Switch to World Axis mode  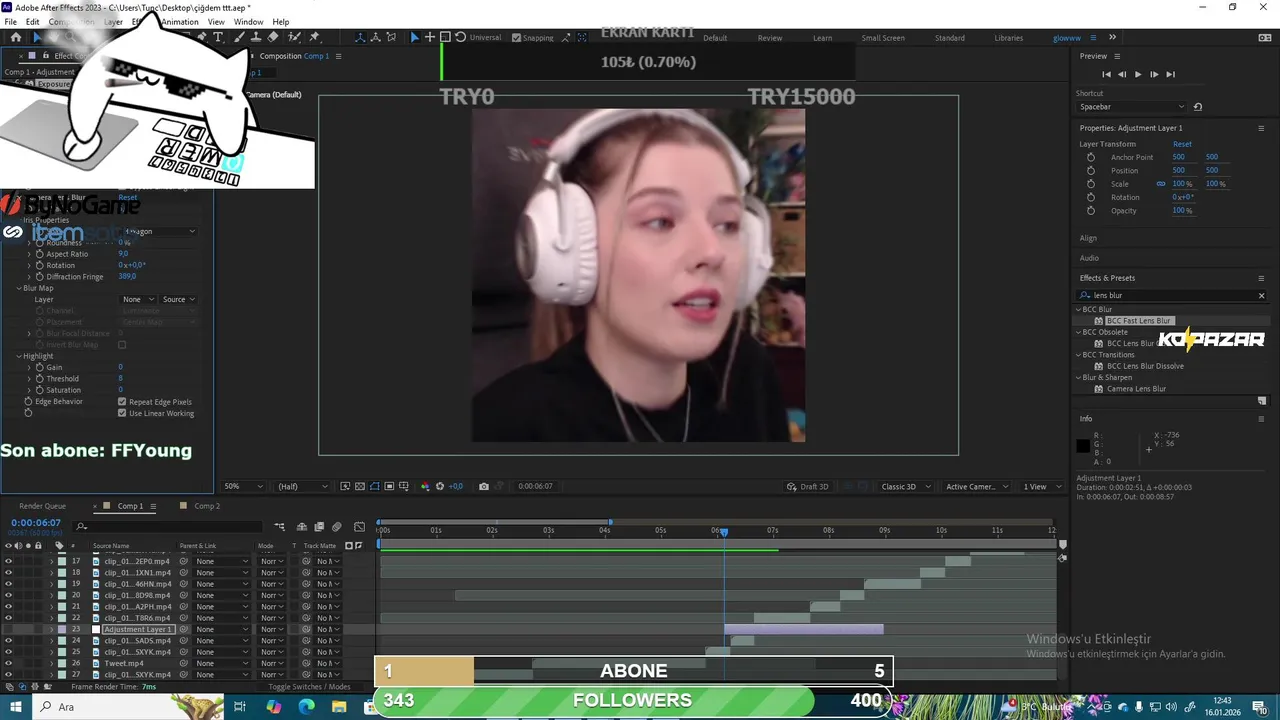click(x=374, y=37)
